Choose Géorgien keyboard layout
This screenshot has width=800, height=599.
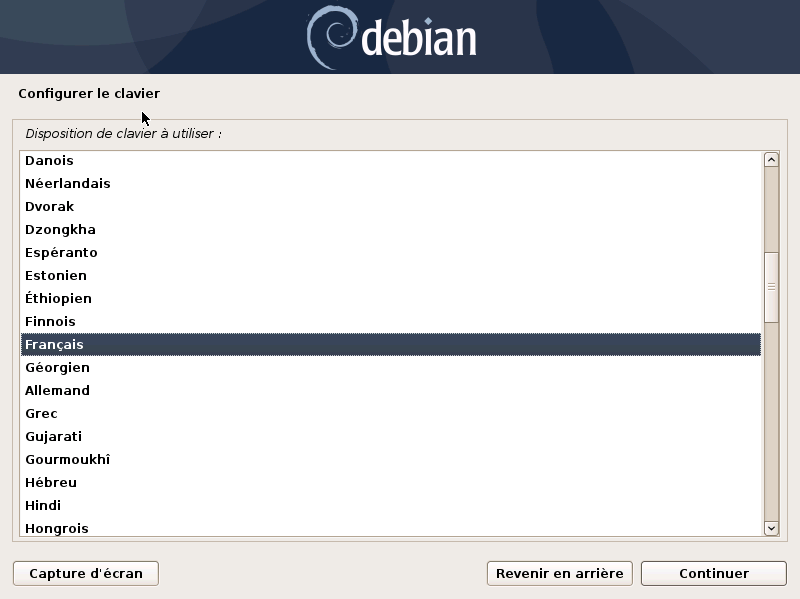tap(391, 367)
